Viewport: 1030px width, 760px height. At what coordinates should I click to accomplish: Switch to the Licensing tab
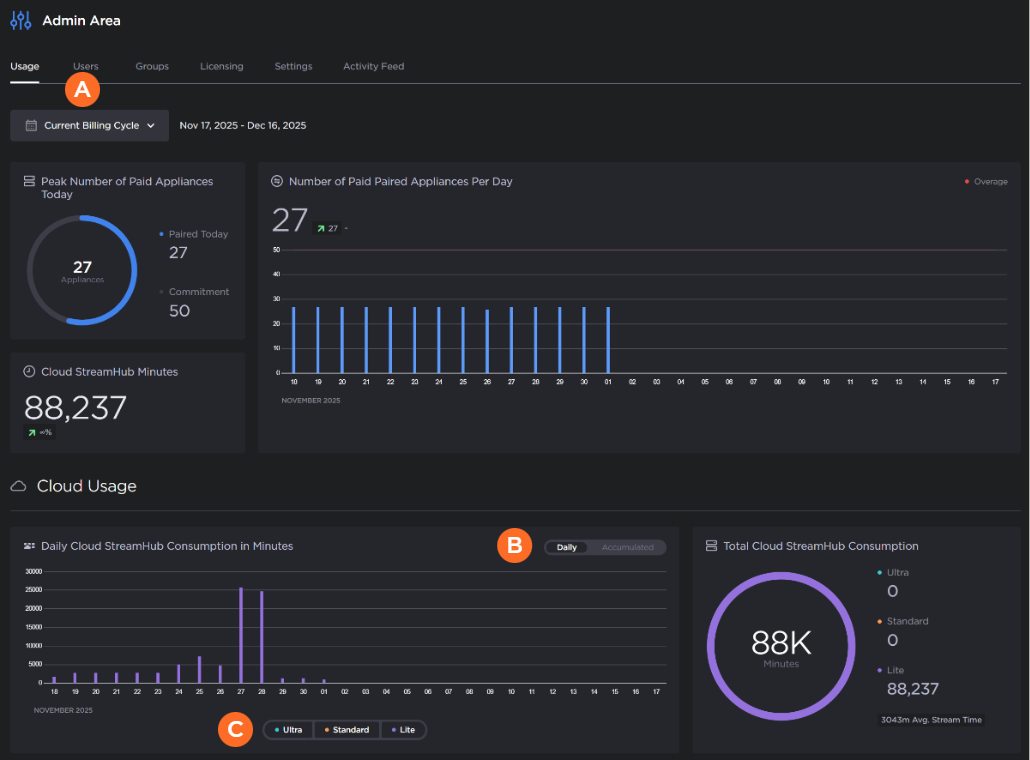221,67
